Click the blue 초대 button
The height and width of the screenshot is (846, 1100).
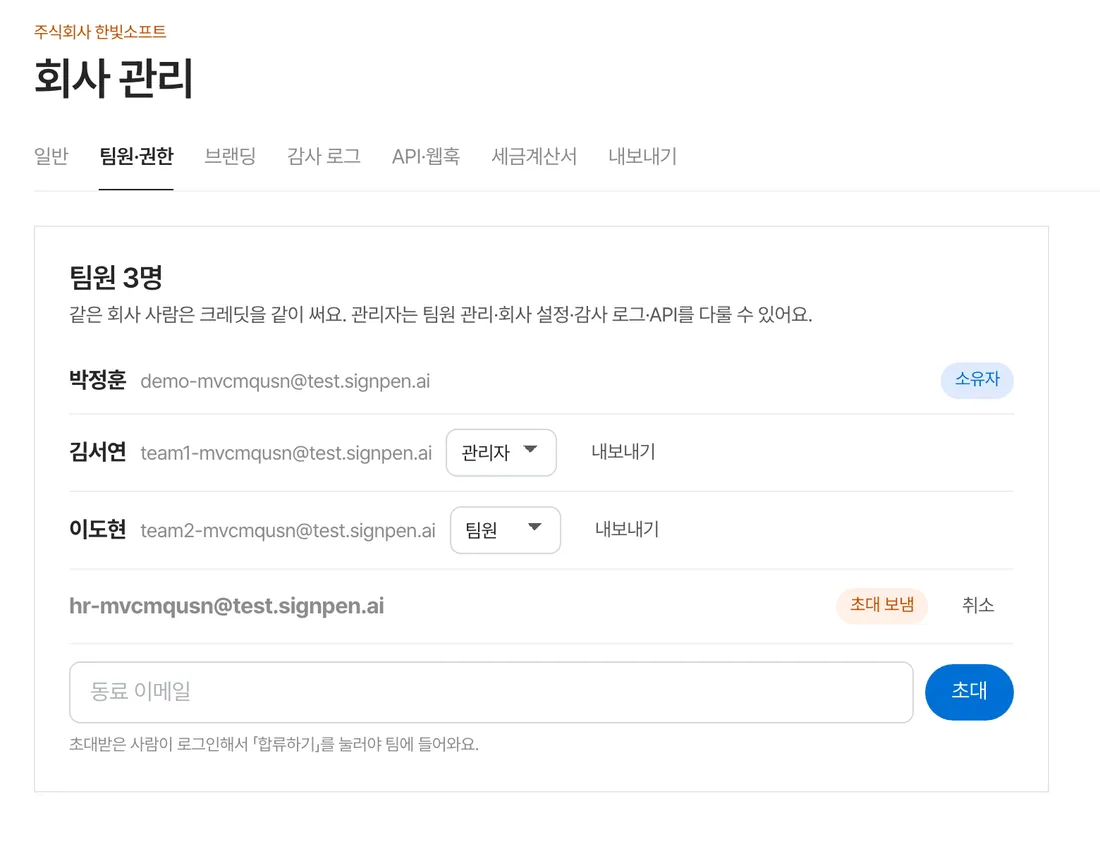point(969,692)
